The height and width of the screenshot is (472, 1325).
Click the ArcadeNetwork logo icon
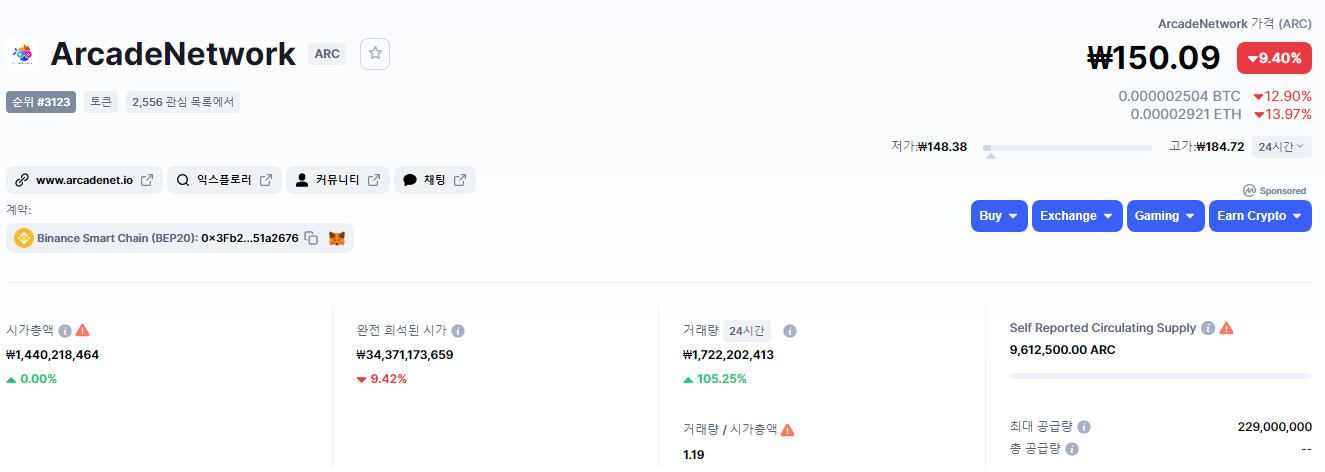point(21,54)
